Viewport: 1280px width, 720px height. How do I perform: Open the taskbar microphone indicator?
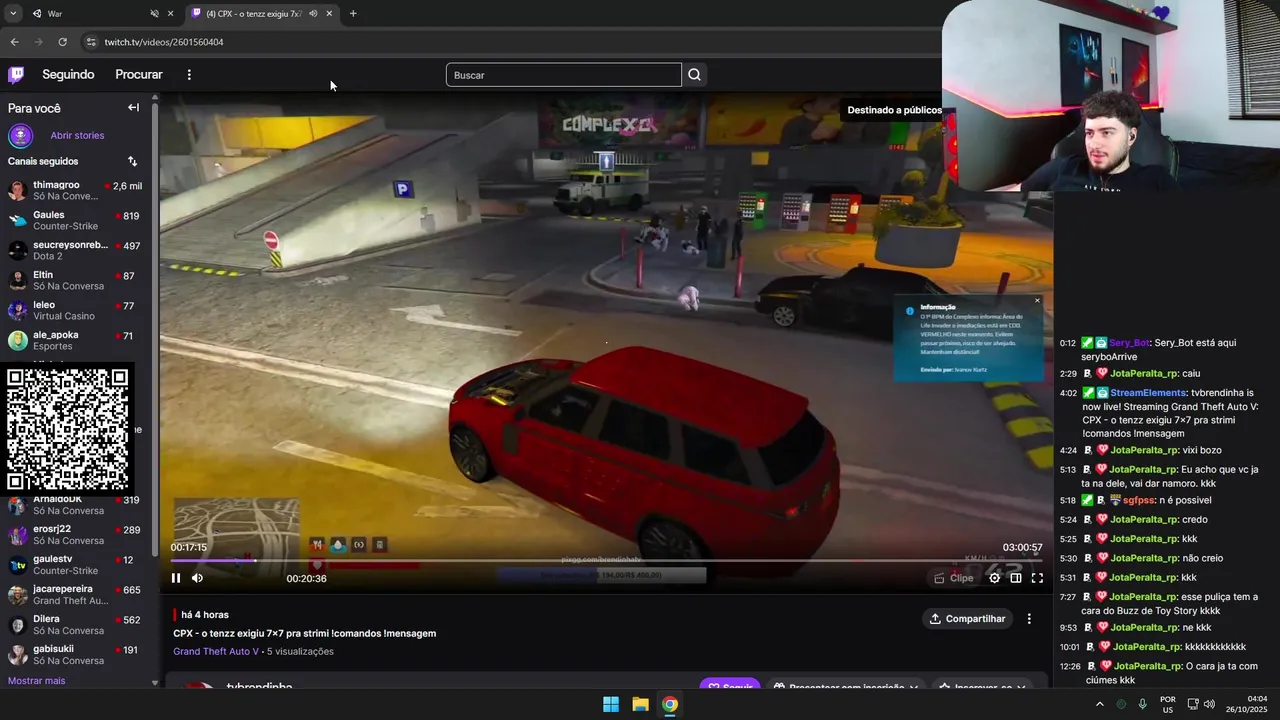coord(1142,704)
